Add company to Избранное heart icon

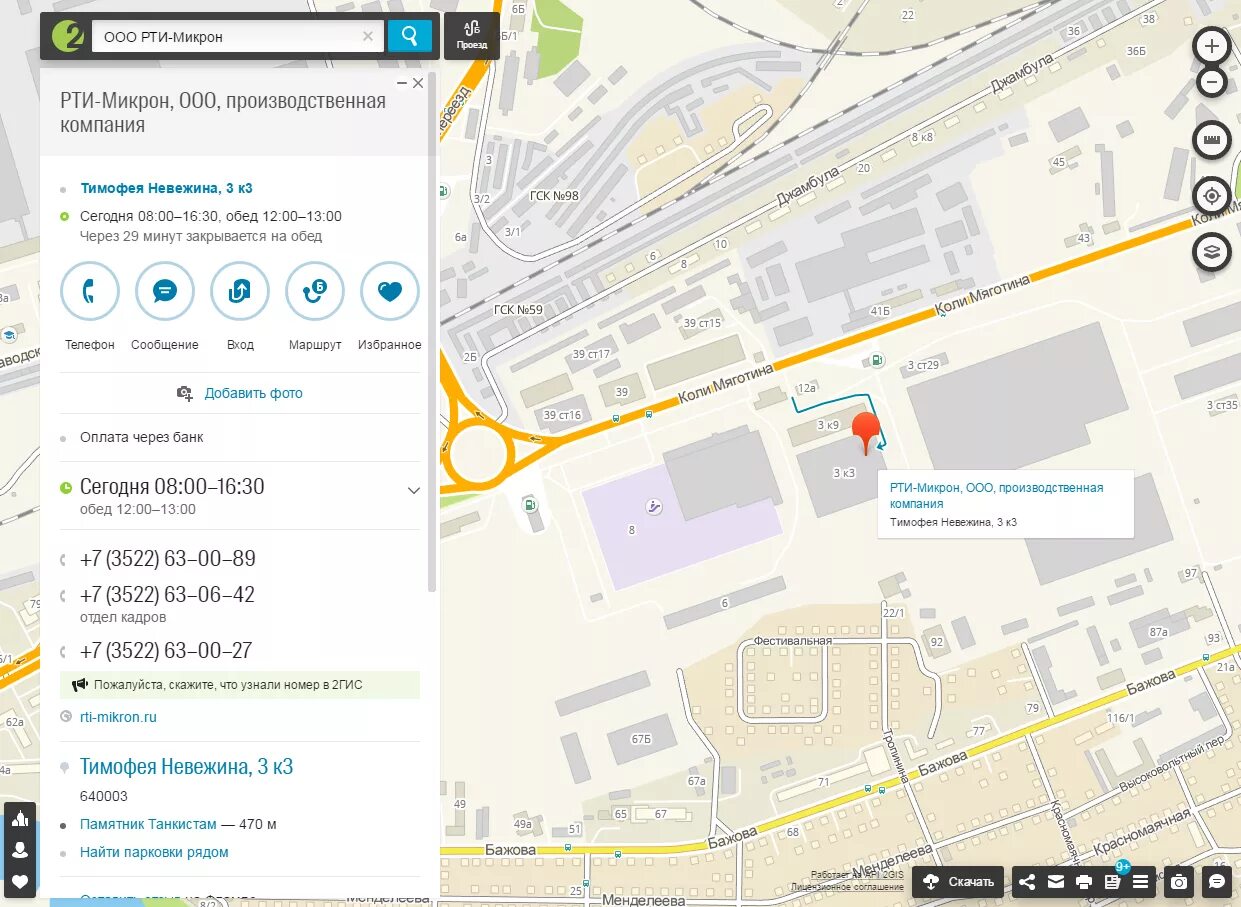coord(390,291)
